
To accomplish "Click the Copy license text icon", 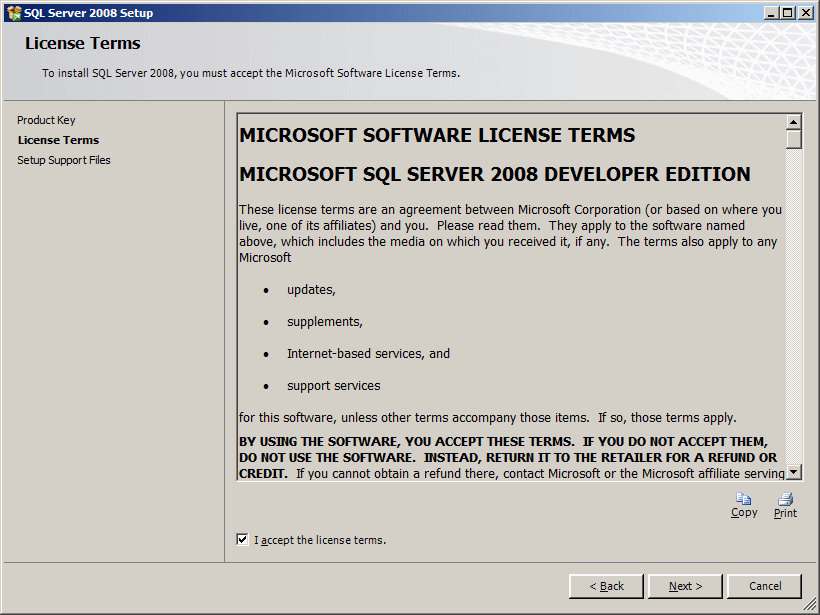I will (744, 499).
